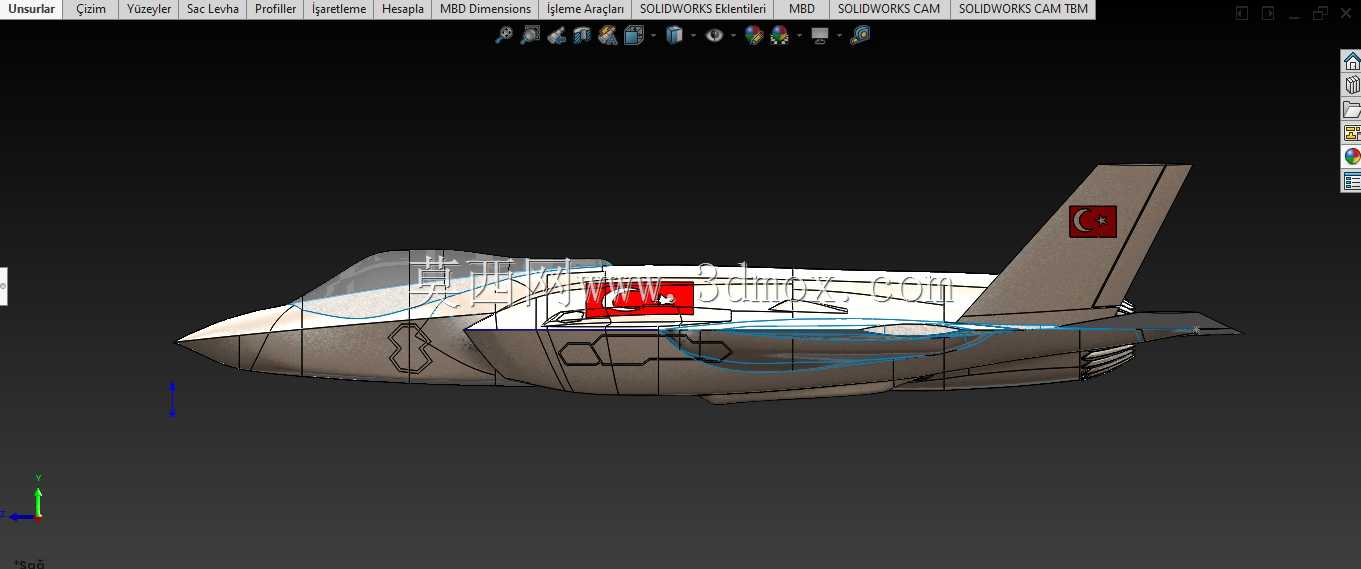Image resolution: width=1361 pixels, height=569 pixels.
Task: Expand the Display Style dropdown arrow
Action: click(x=693, y=35)
